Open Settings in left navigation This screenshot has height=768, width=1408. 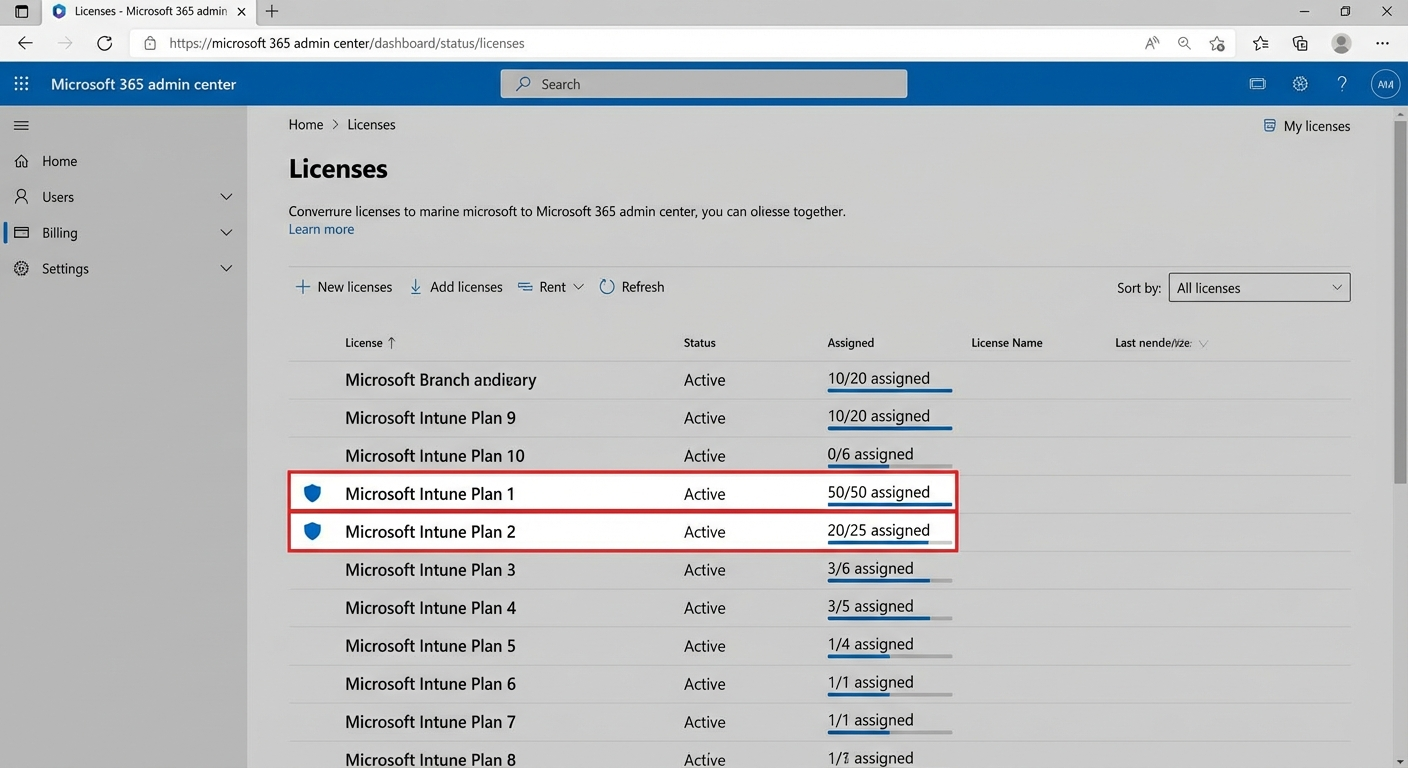[65, 269]
